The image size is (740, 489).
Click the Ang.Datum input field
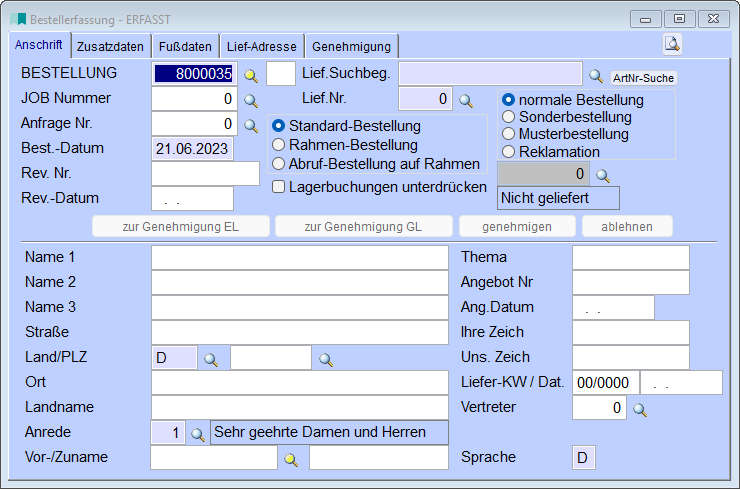pos(614,308)
